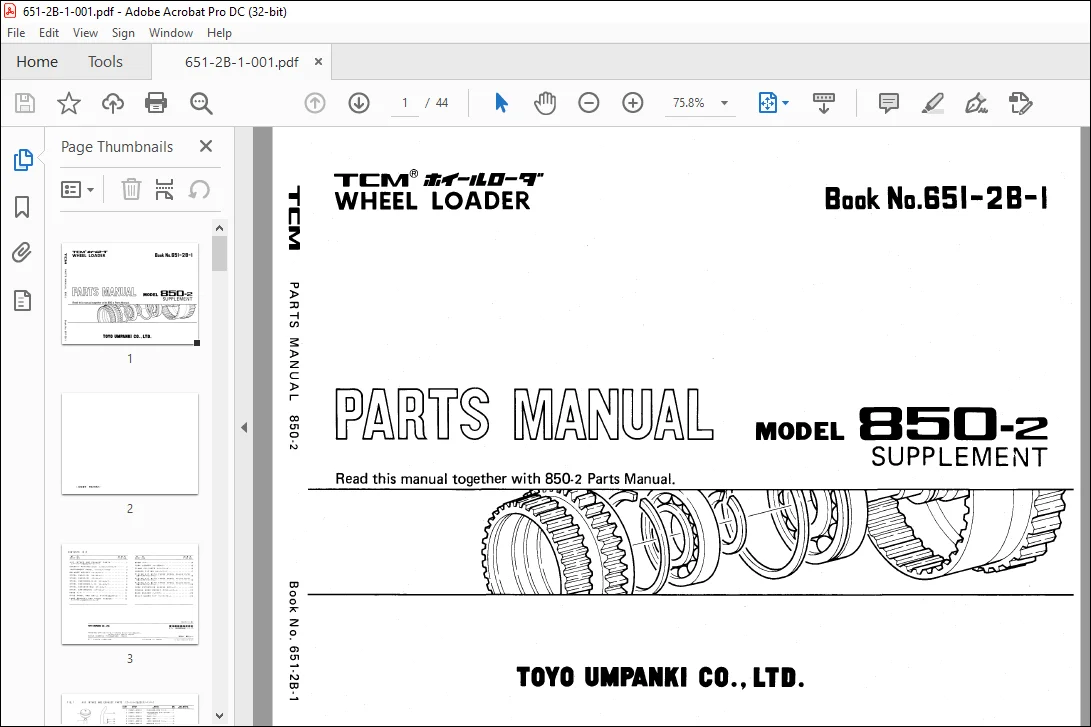The width and height of the screenshot is (1091, 727).
Task: Click the thumbnail panel scrollbar handle
Action: (219, 253)
